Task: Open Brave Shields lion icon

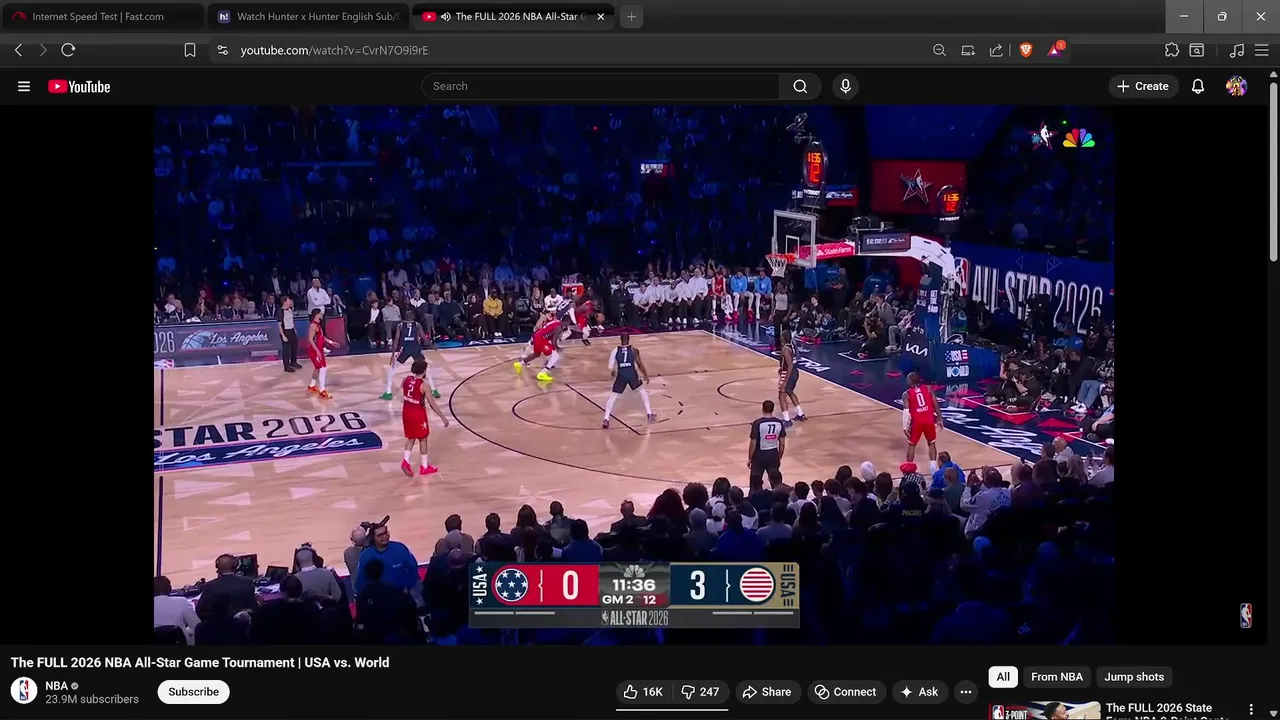Action: [1025, 50]
